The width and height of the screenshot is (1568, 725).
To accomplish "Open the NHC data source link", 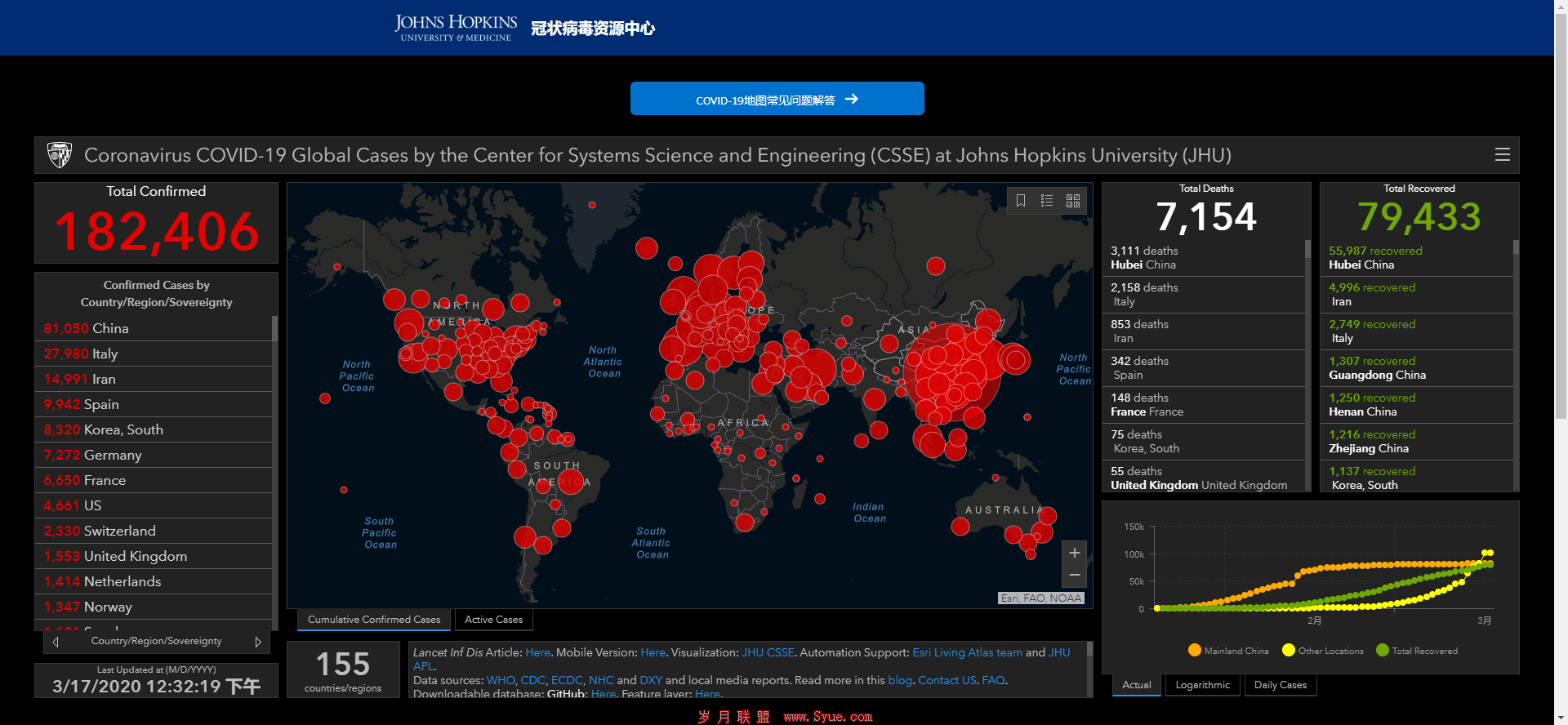I will (601, 680).
